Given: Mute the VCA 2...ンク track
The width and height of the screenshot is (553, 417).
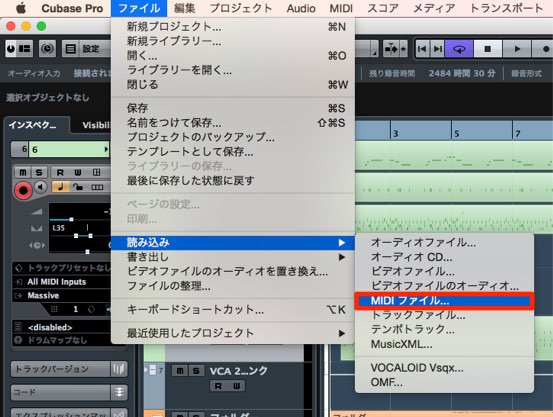Looking at the screenshot, I should pyautogui.click(x=180, y=371).
